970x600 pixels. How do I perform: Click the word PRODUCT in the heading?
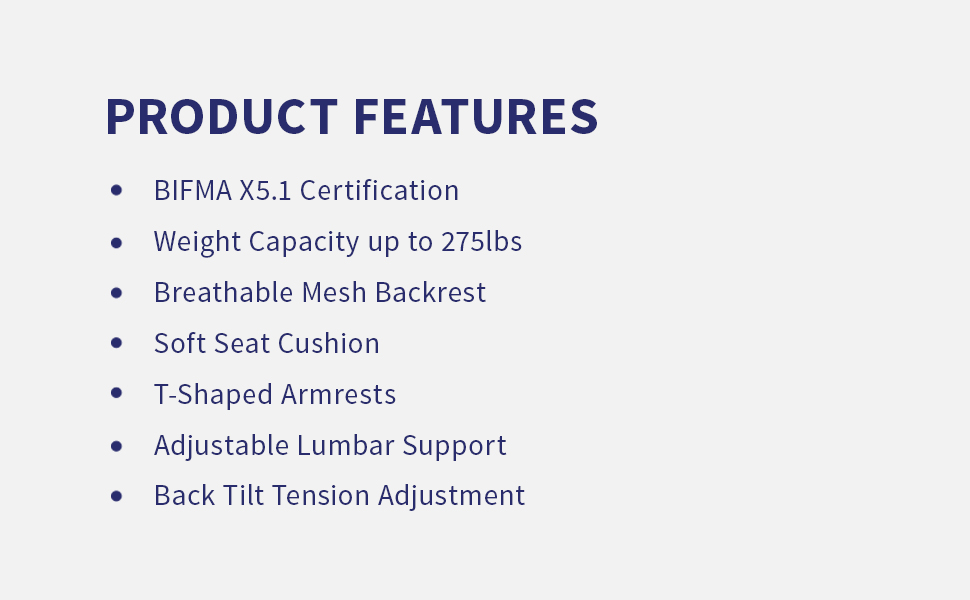click(221, 117)
